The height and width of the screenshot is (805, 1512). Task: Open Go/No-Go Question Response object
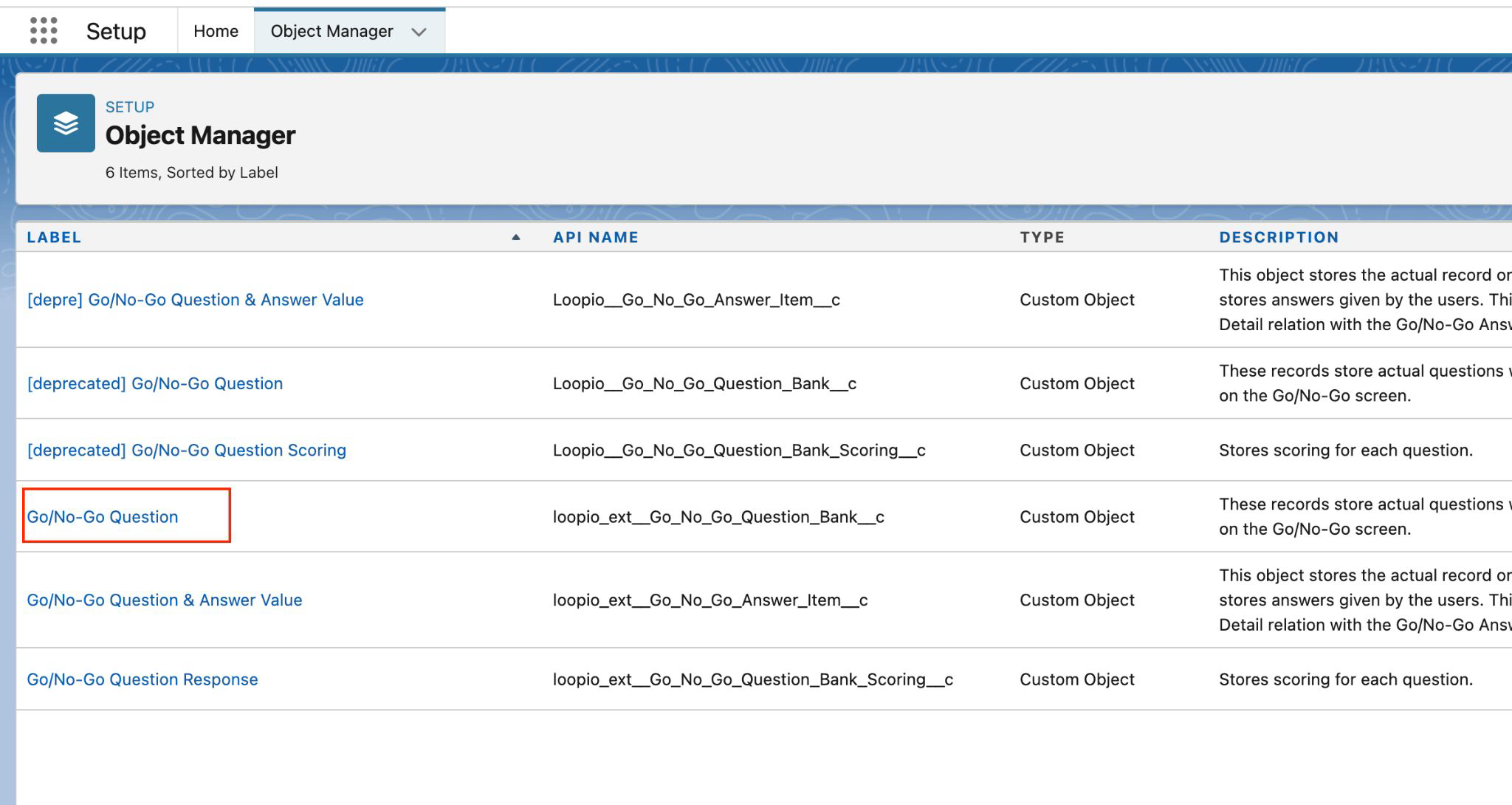click(x=142, y=679)
